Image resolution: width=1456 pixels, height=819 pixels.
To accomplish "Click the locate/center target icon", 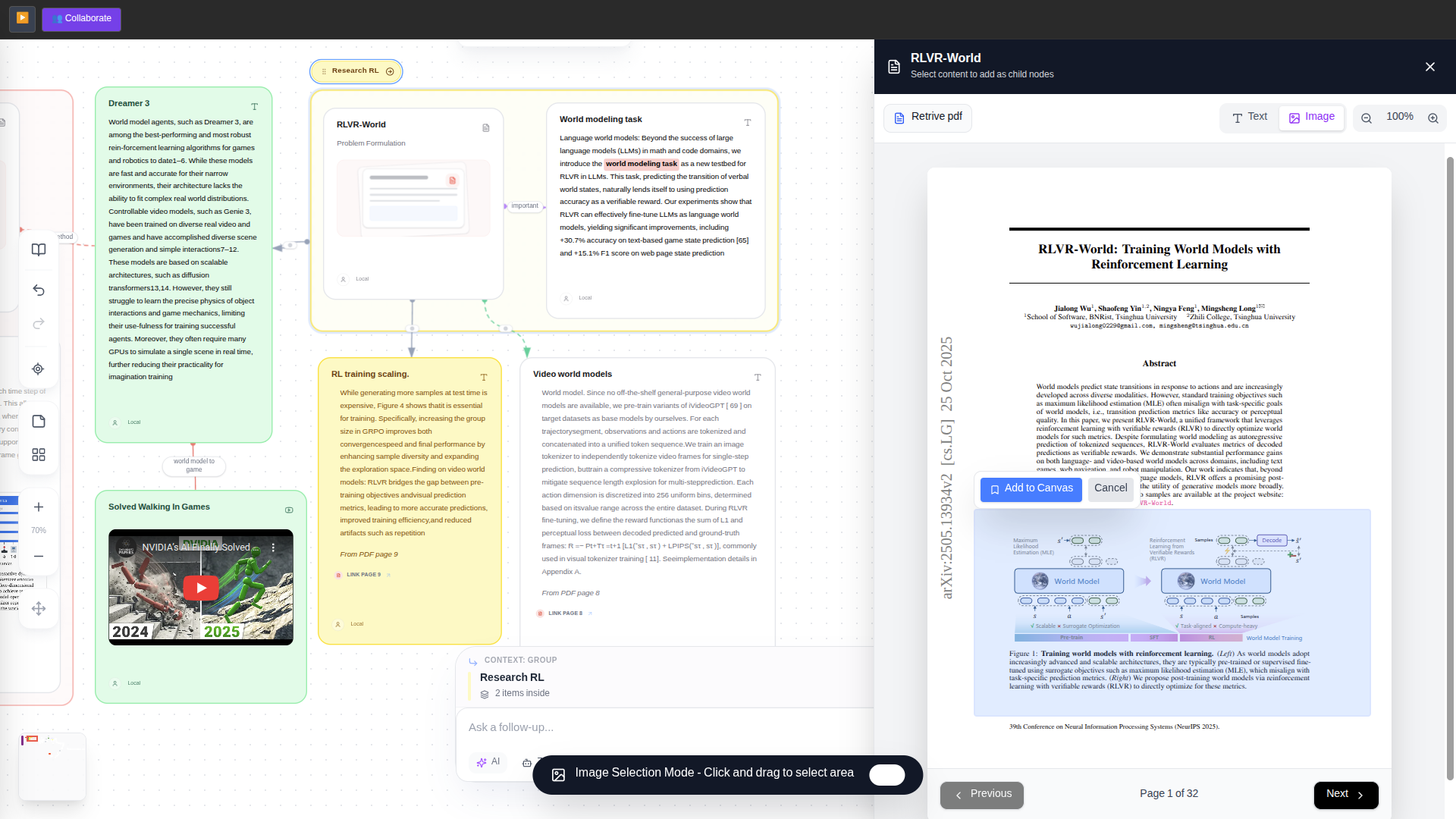I will pos(38,369).
